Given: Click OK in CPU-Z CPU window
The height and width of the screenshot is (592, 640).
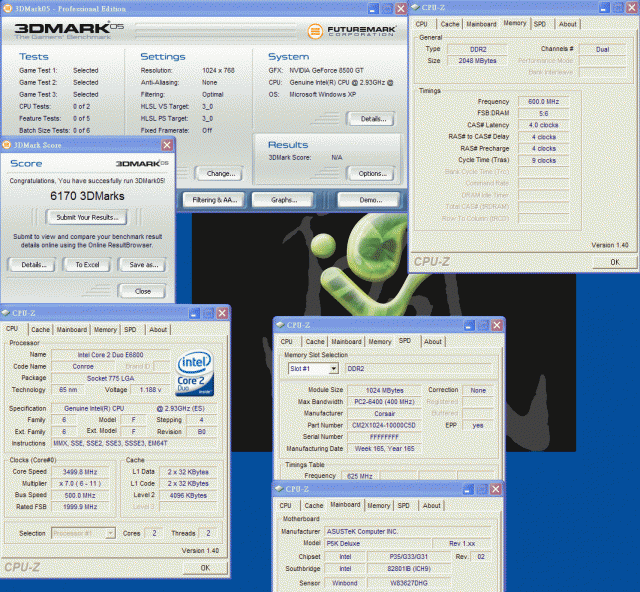Looking at the screenshot, I should (x=205, y=568).
